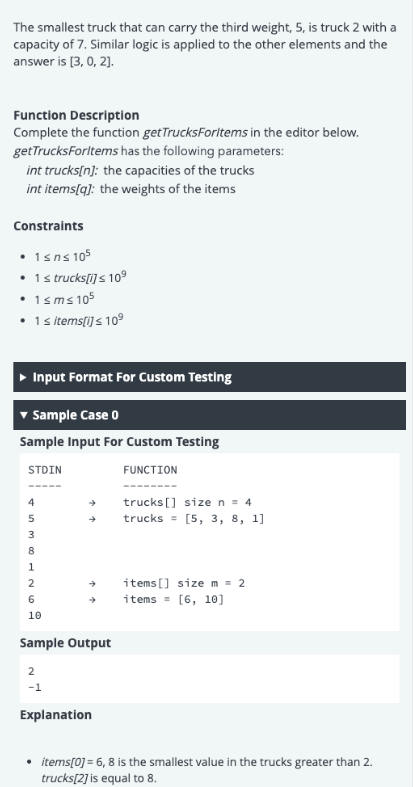Screen dimensions: 413x787
Task: Click the Sample Output heading
Action: point(65,643)
